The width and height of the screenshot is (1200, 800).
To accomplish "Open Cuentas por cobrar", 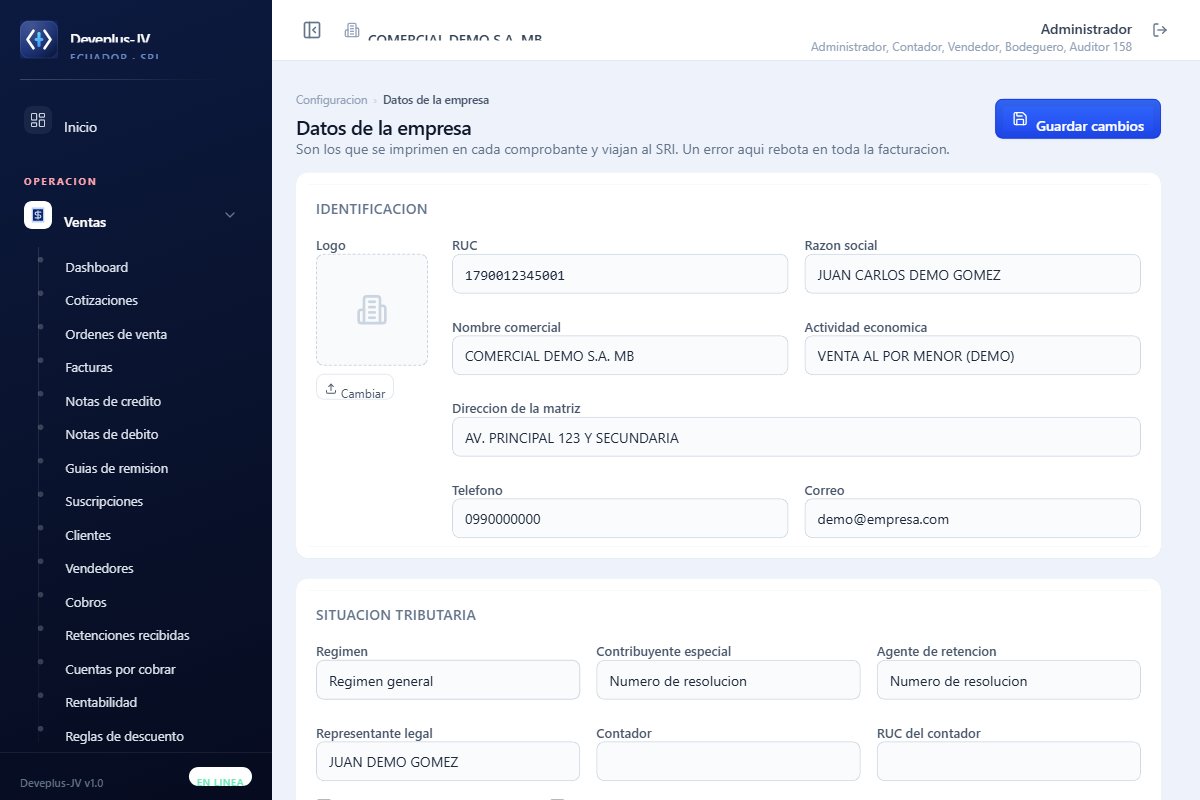I will click(121, 669).
